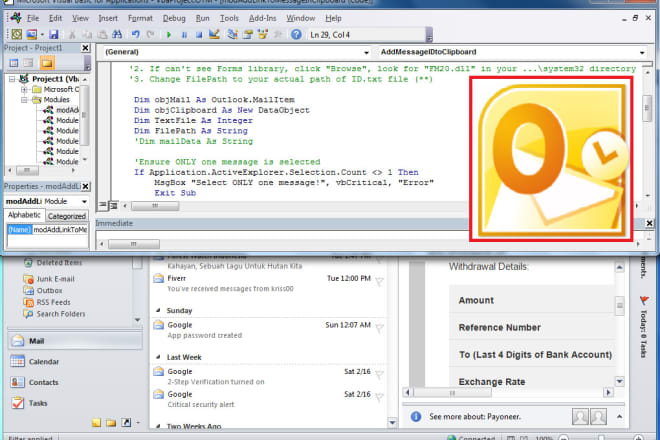Click Toggle Folders icon in Project panel
This screenshot has height=440, width=660.
click(x=47, y=63)
